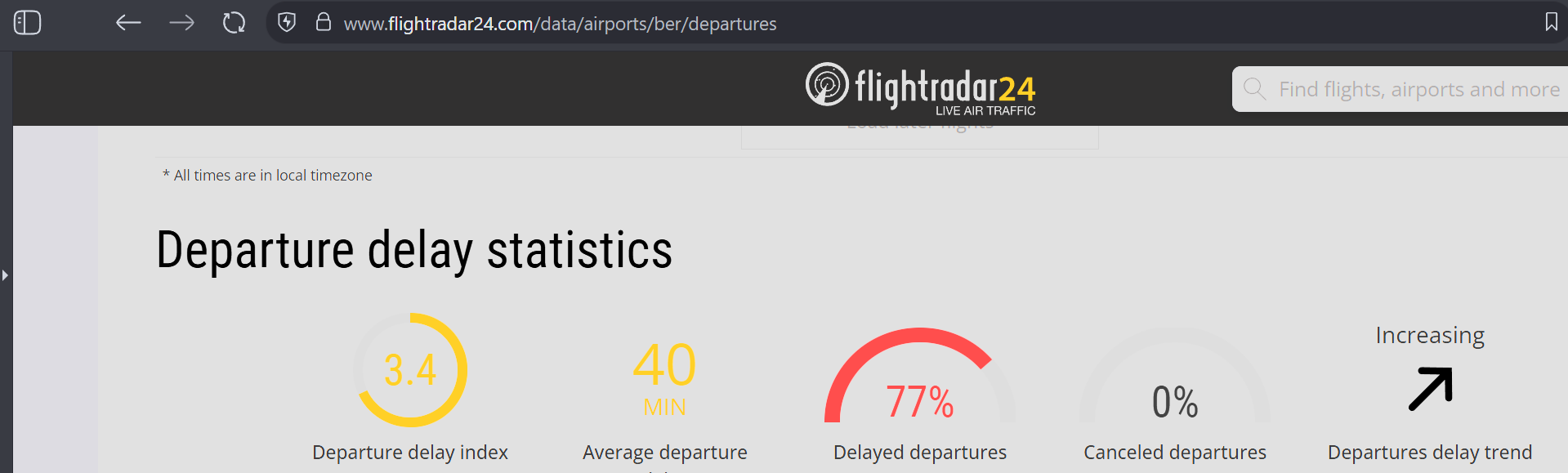
Task: Go back with the browser back arrow
Action: pyautogui.click(x=128, y=23)
